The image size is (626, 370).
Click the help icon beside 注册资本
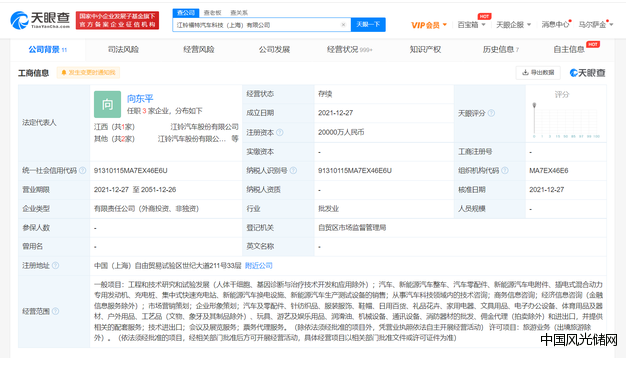coord(280,132)
